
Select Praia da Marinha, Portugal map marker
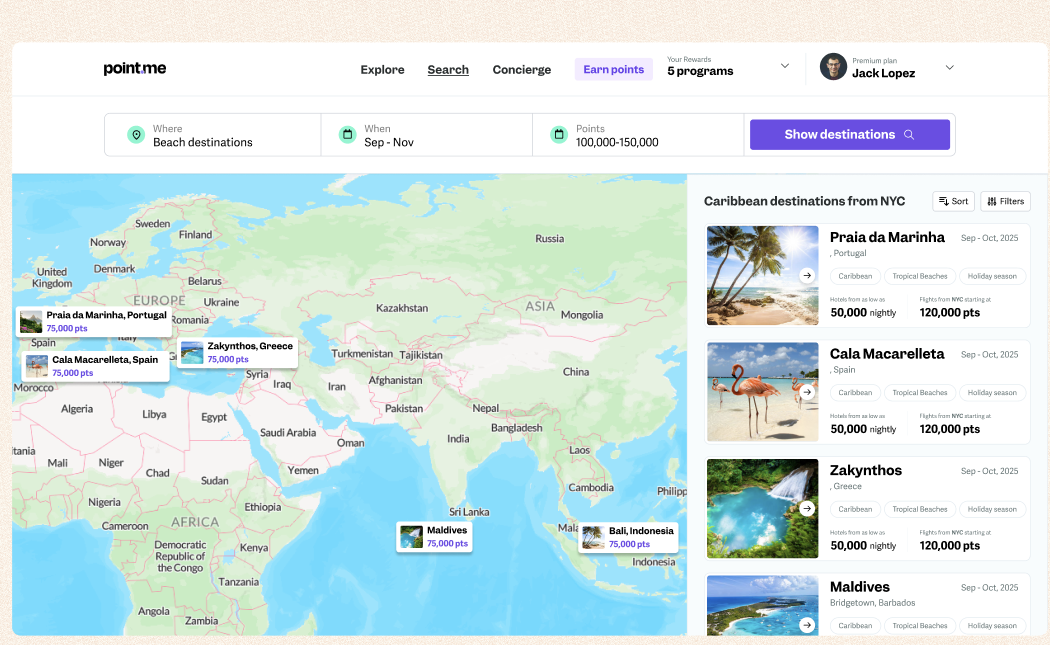pyautogui.click(x=94, y=321)
